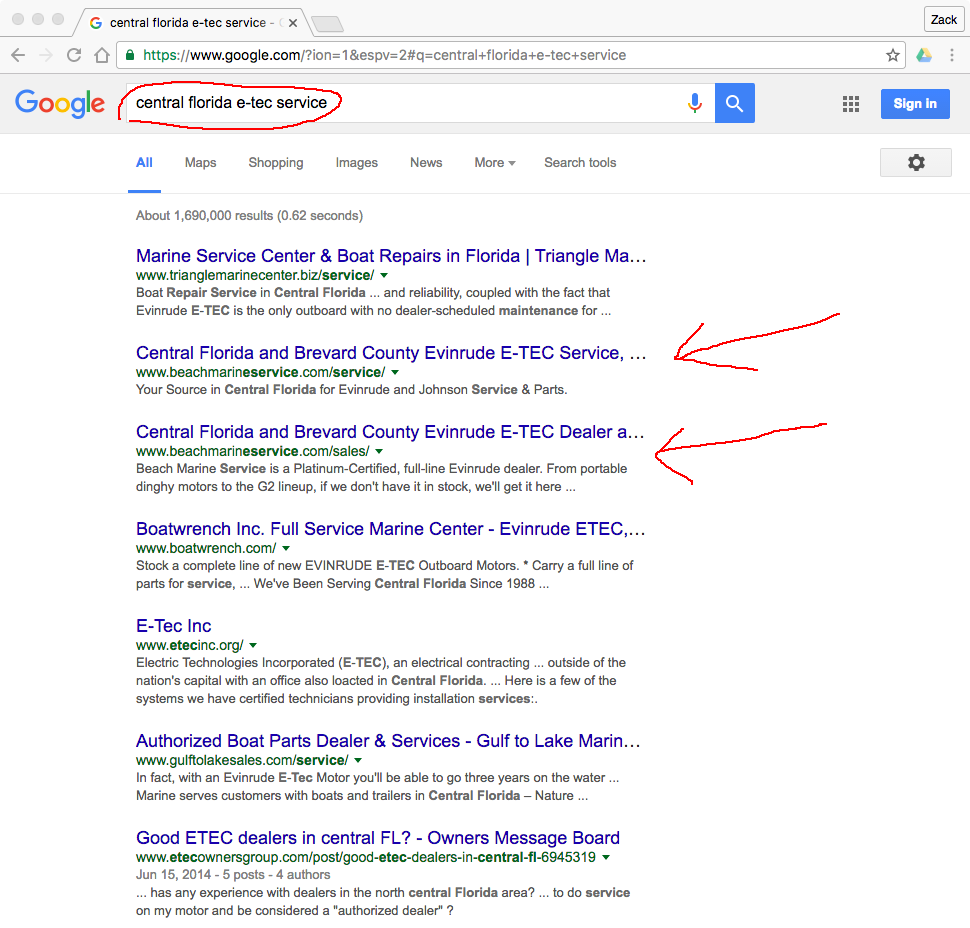
Task: Open Search tools options
Action: [x=580, y=163]
